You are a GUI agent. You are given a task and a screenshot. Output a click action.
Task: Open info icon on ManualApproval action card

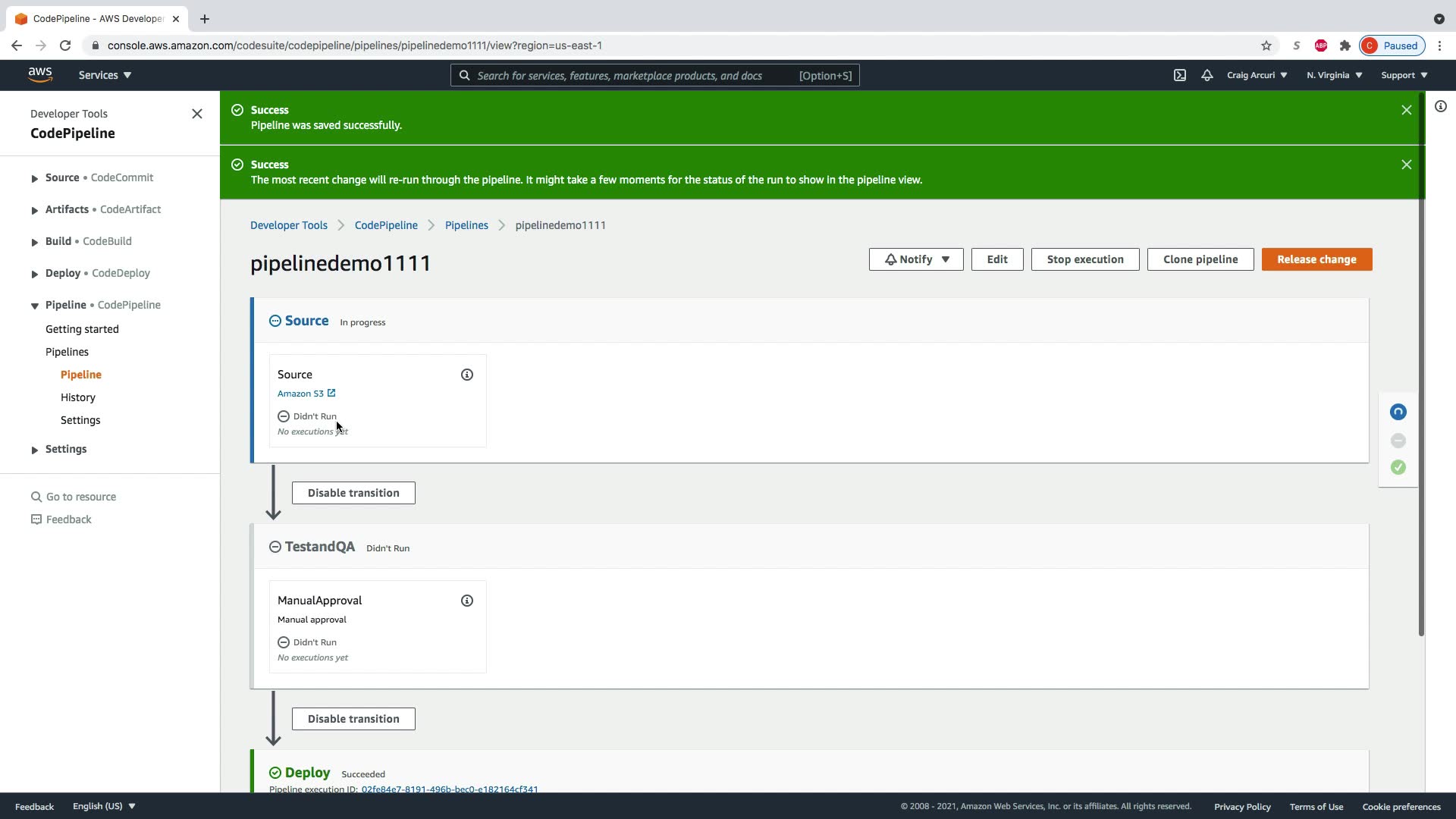point(467,601)
